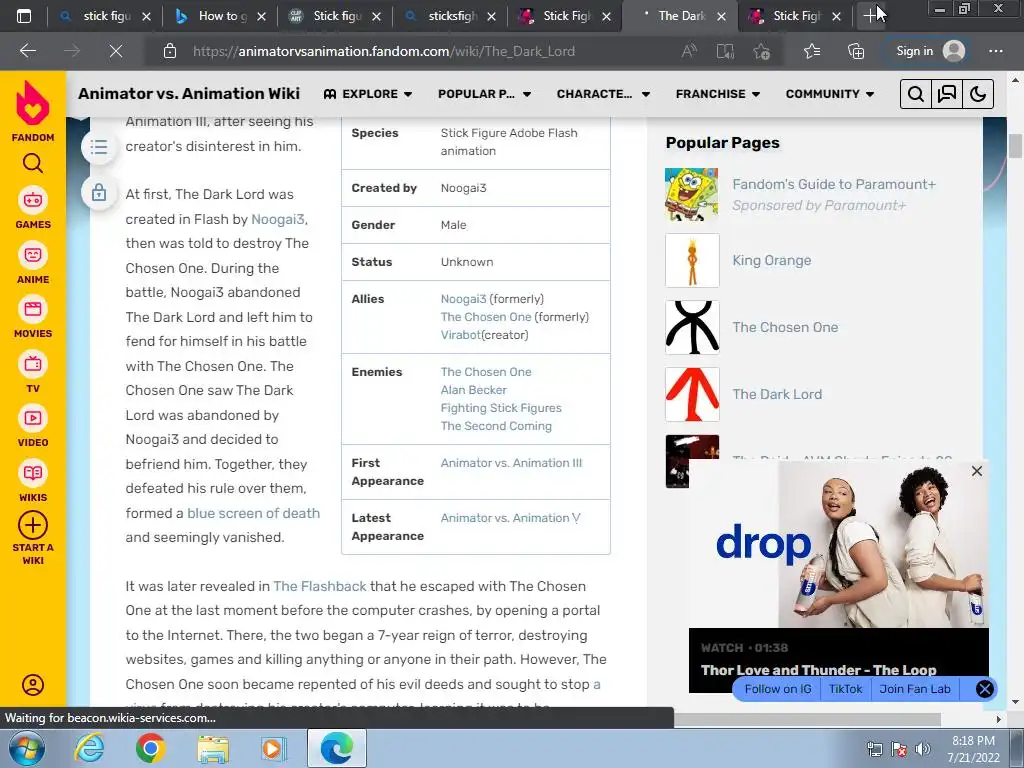Screen dimensions: 1024x768
Task: Open a new browser tab
Action: coord(871,16)
